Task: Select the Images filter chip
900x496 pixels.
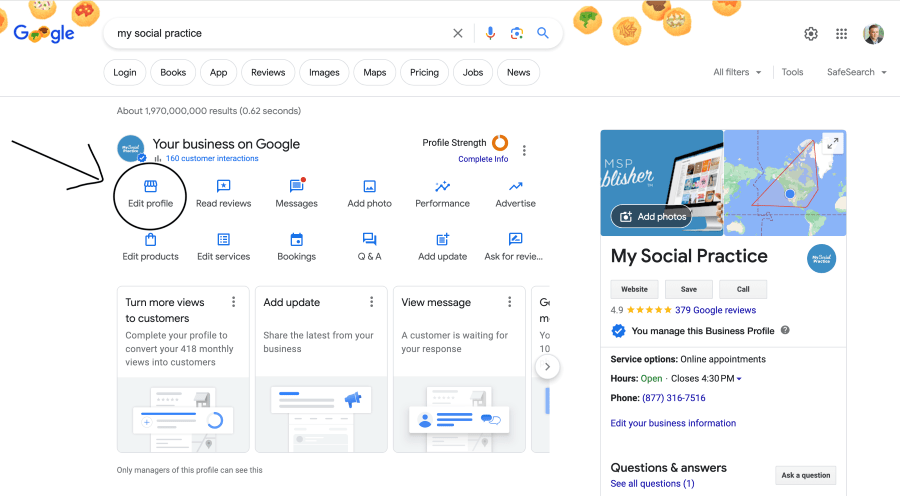Action: [x=324, y=72]
